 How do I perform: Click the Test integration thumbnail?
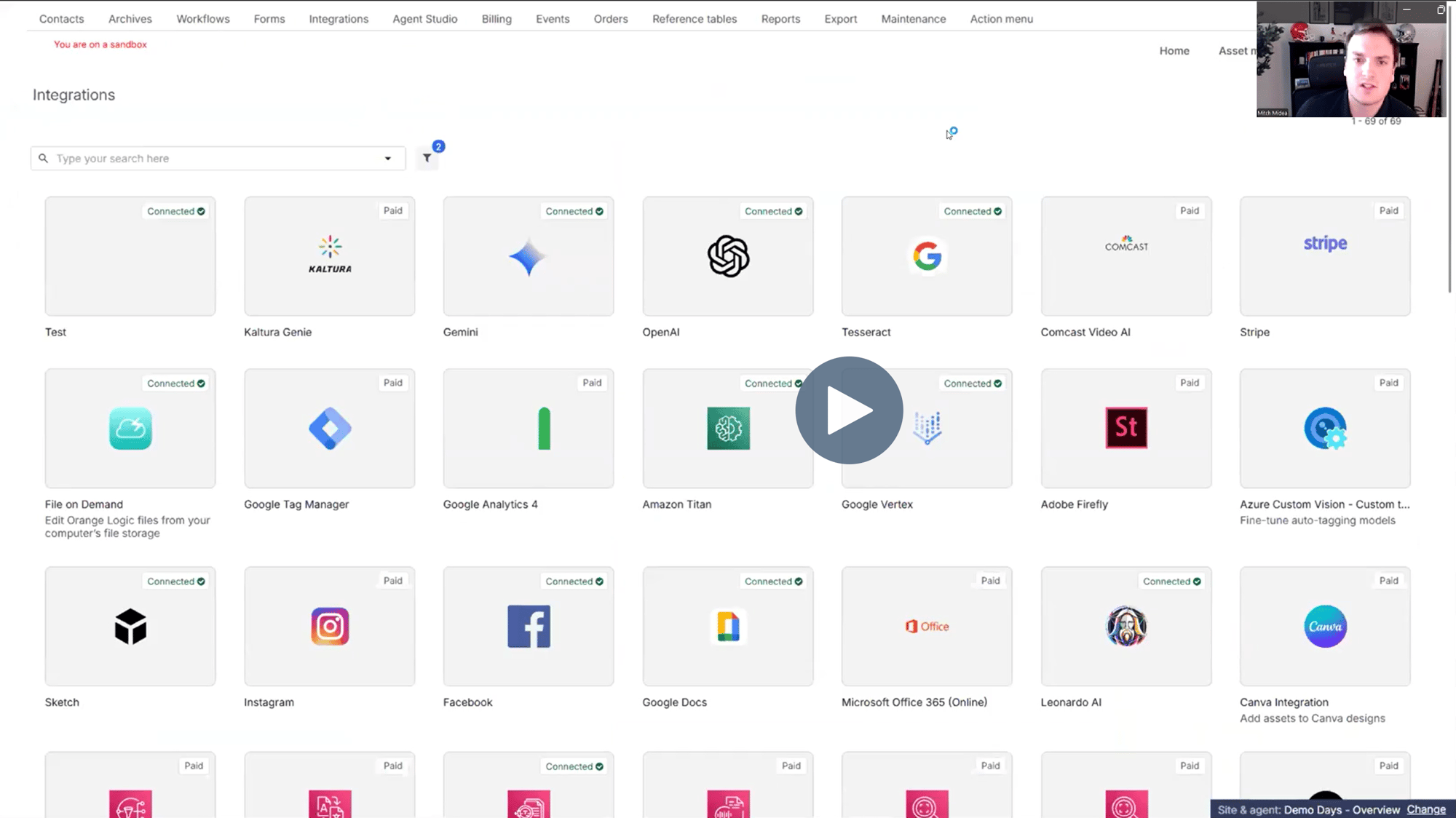(130, 256)
